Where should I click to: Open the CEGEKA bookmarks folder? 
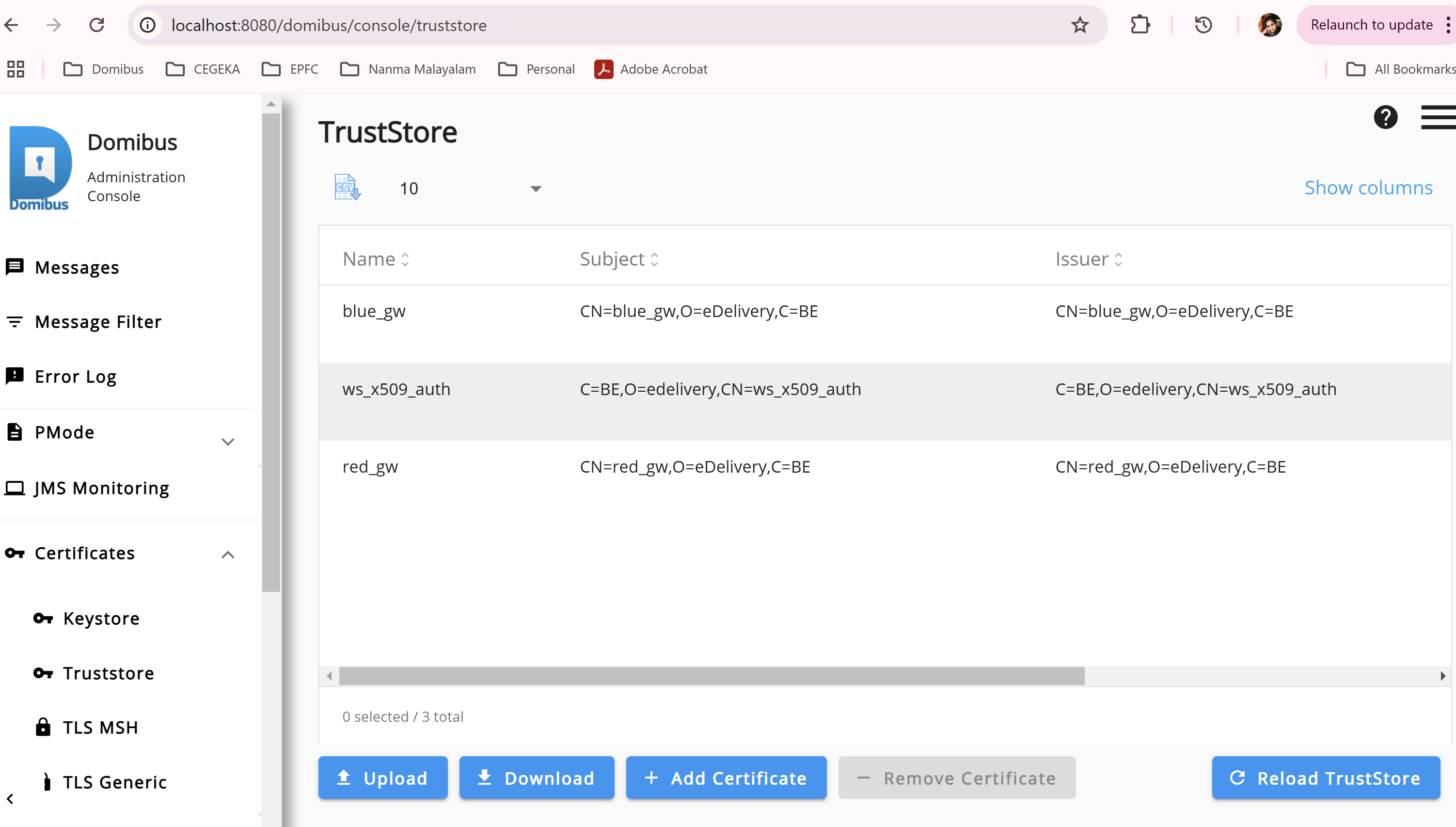pyautogui.click(x=203, y=69)
